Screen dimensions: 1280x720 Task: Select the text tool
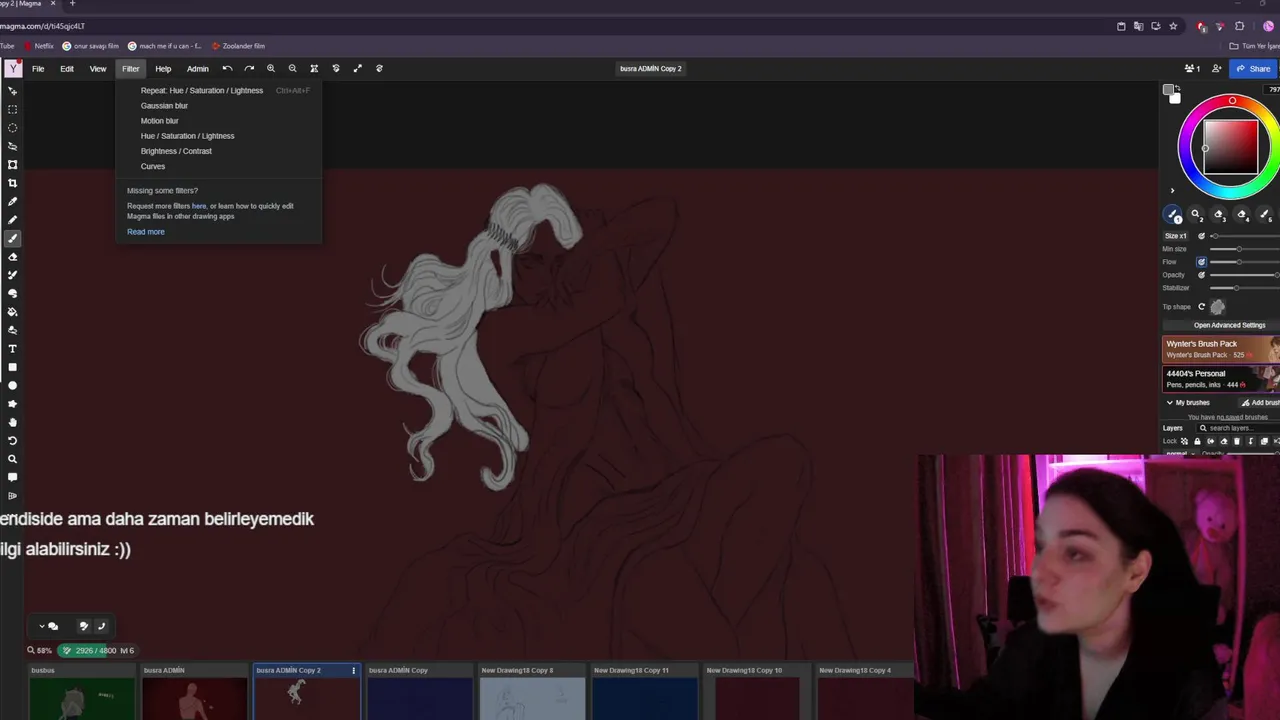point(13,349)
